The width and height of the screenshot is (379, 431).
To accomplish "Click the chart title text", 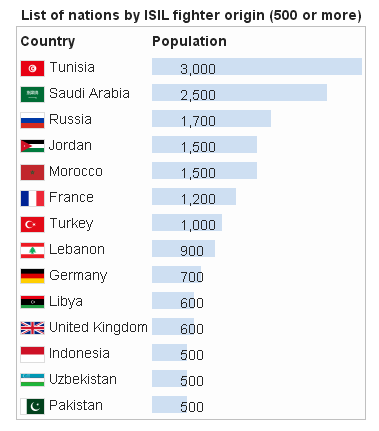I will point(191,15).
